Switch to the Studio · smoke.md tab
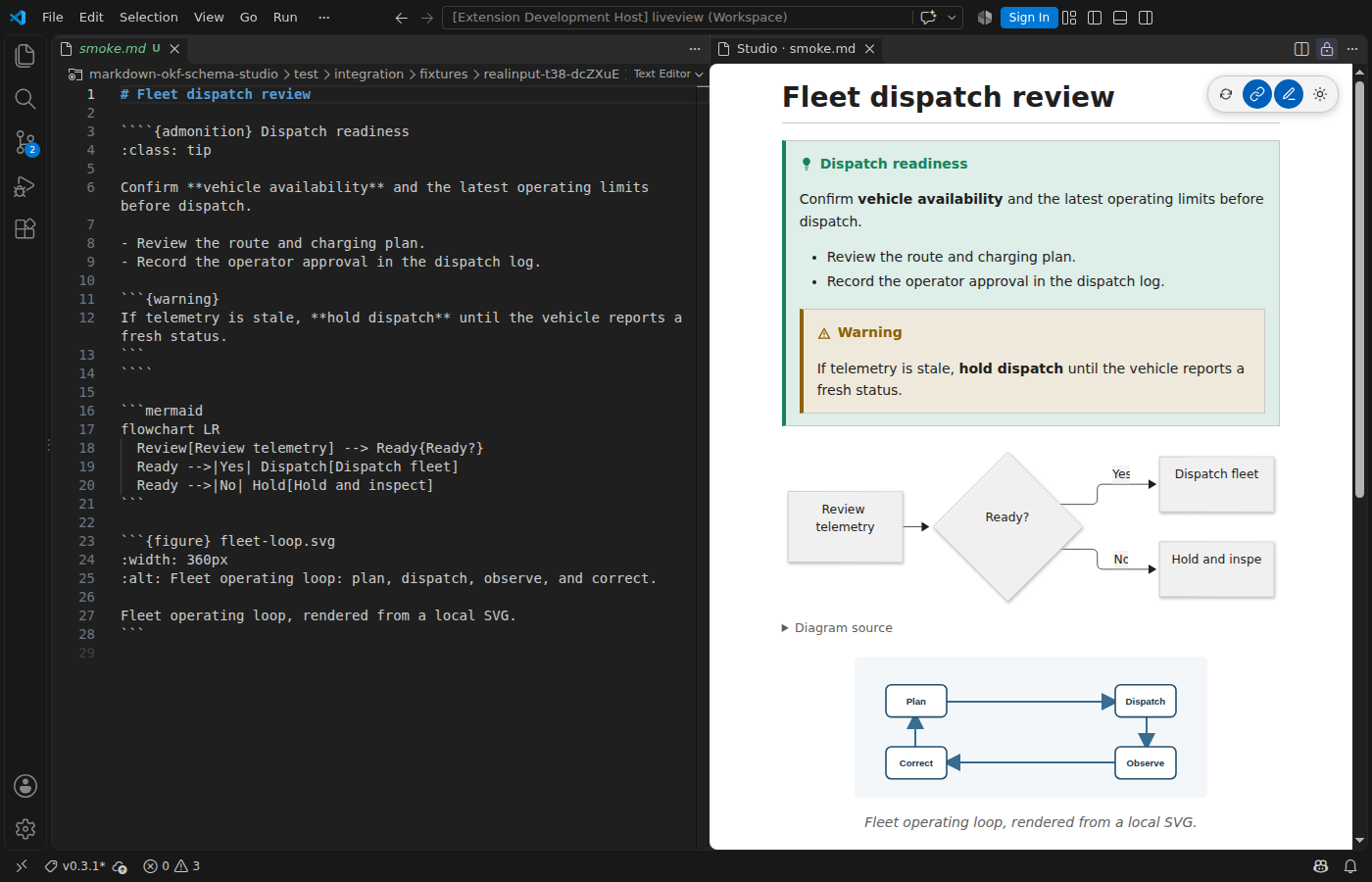This screenshot has width=1372, height=882. [x=796, y=49]
